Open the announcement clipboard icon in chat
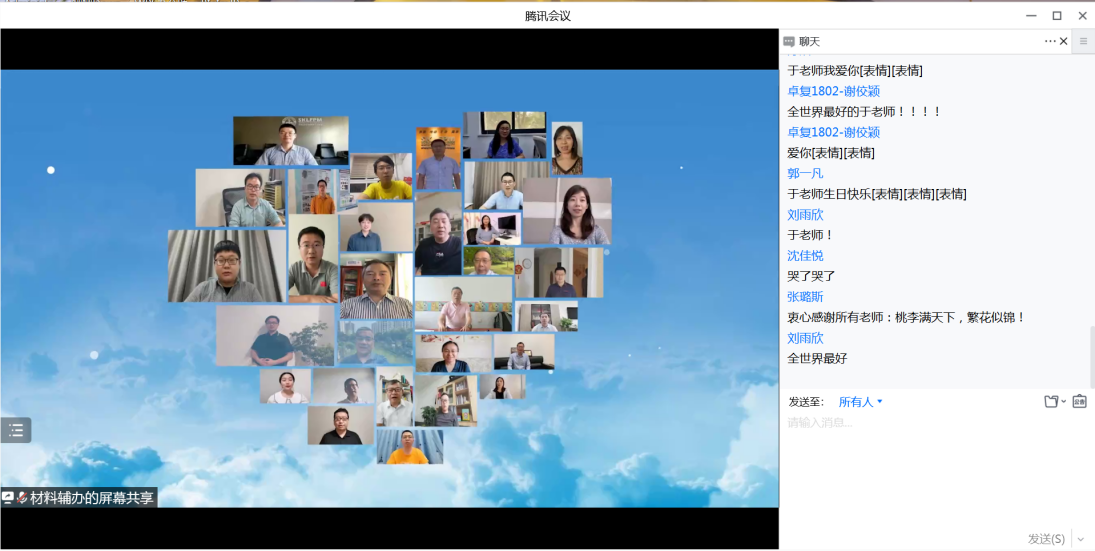 [1079, 401]
